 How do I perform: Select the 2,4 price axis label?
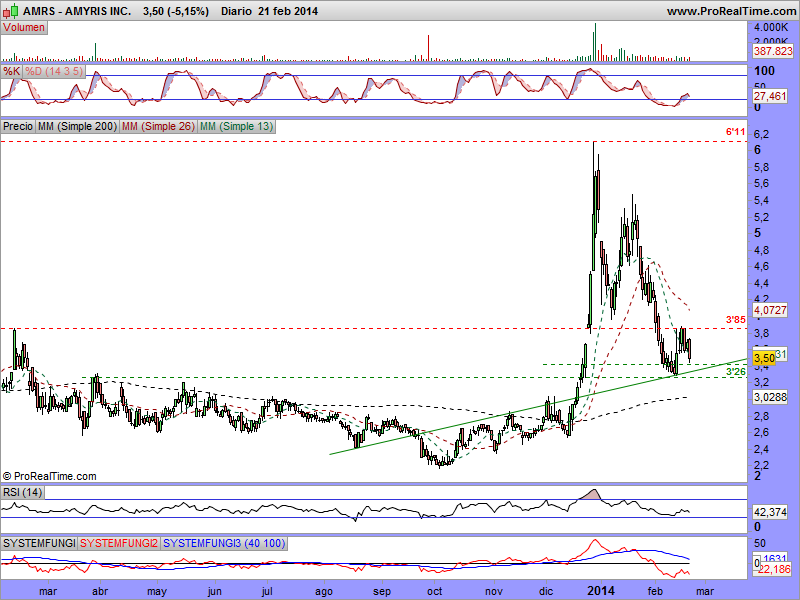point(762,449)
